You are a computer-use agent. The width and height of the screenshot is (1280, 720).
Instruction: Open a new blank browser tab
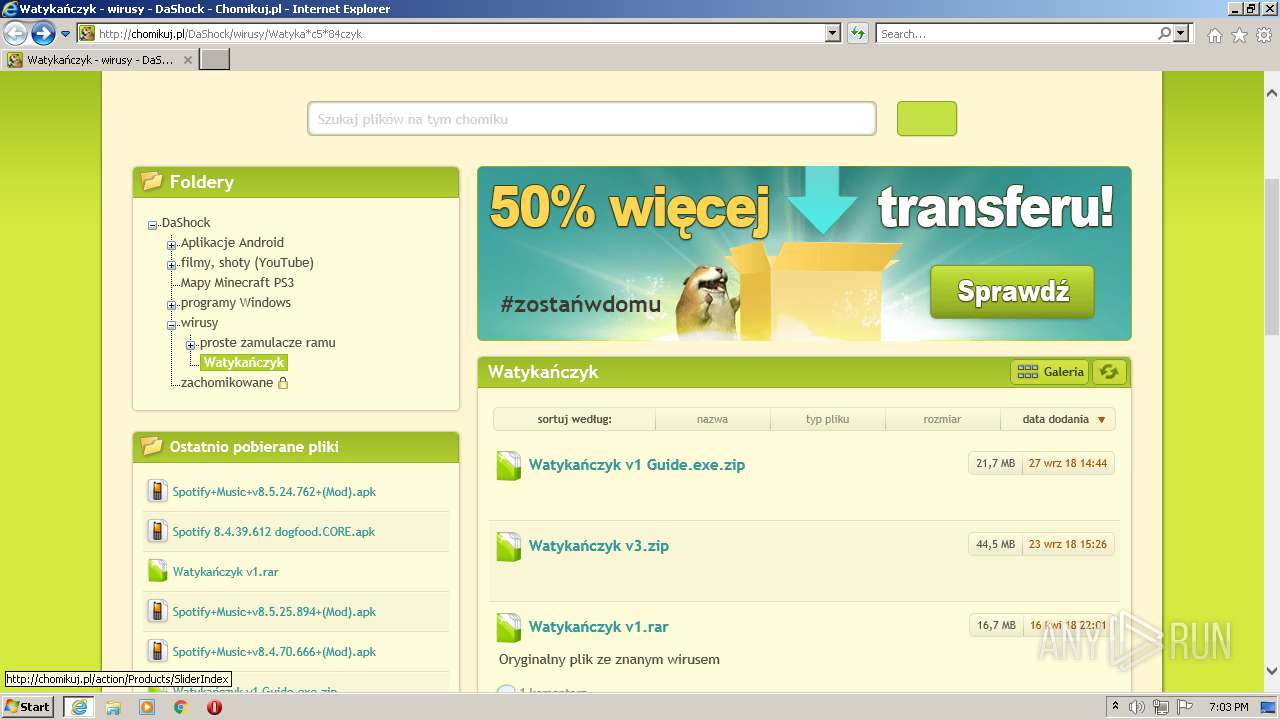click(x=215, y=60)
